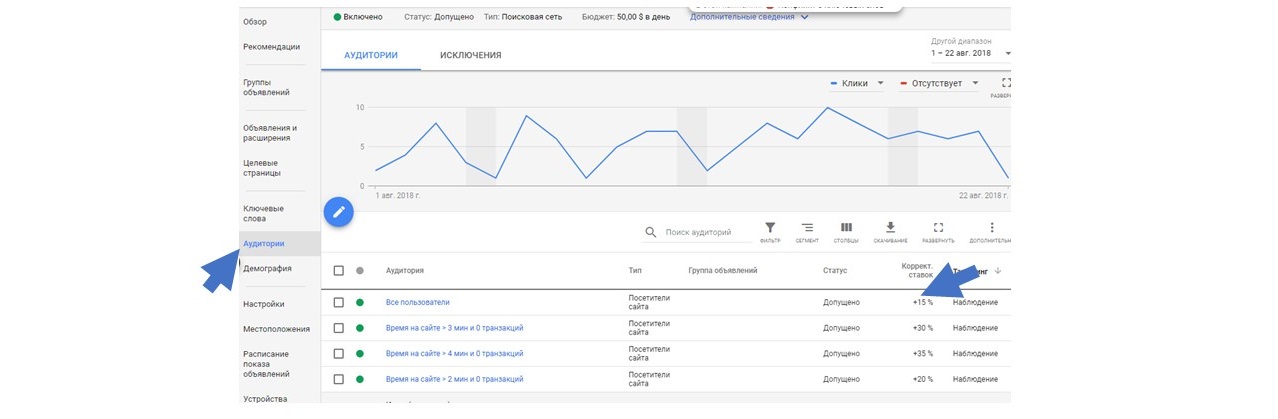Click the Скачивание download icon
The height and width of the screenshot is (419, 1278).
[x=891, y=228]
